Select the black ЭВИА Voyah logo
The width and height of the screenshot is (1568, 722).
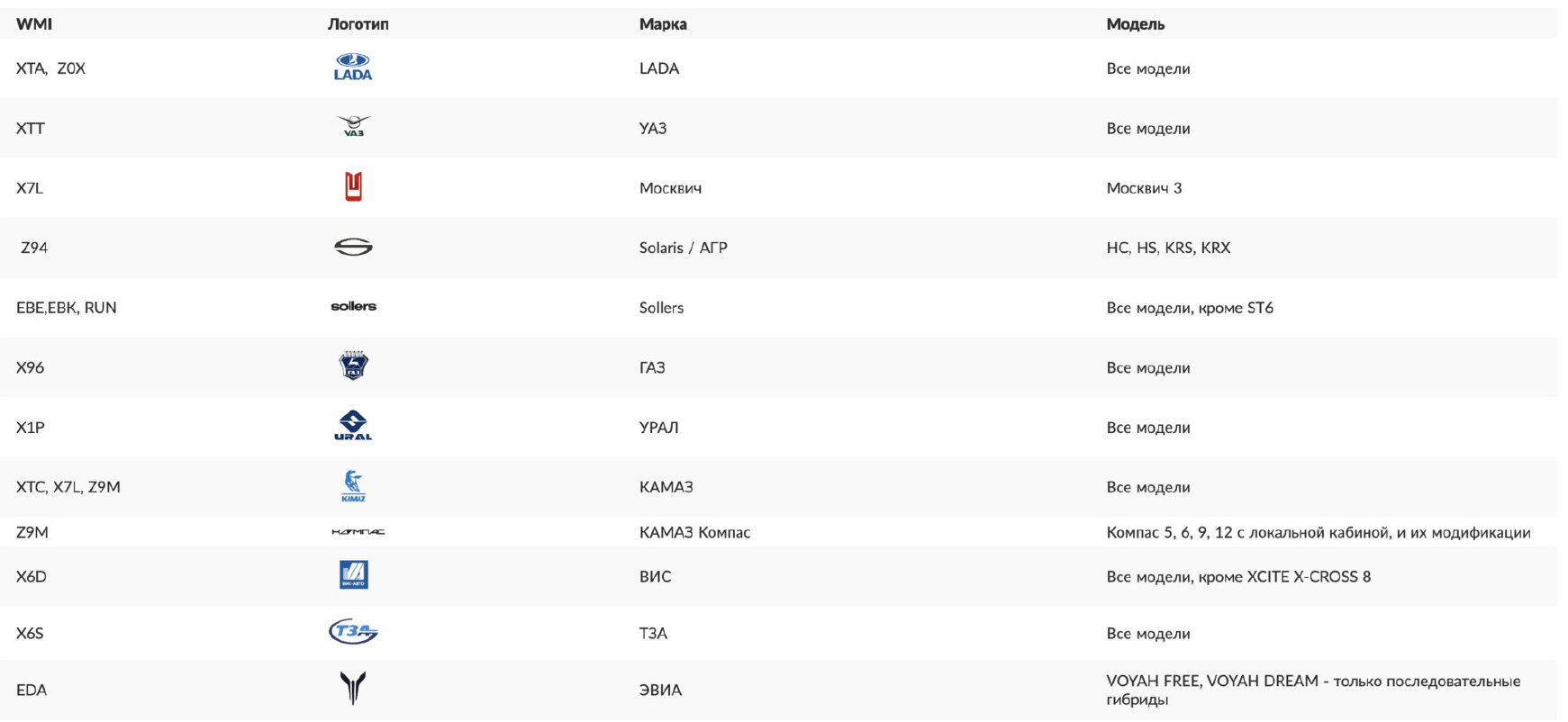coord(353,689)
